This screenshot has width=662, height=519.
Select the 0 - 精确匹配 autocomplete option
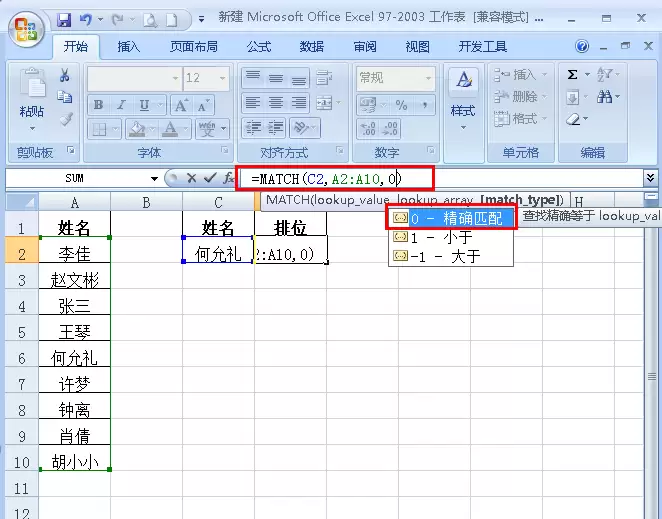point(451,218)
